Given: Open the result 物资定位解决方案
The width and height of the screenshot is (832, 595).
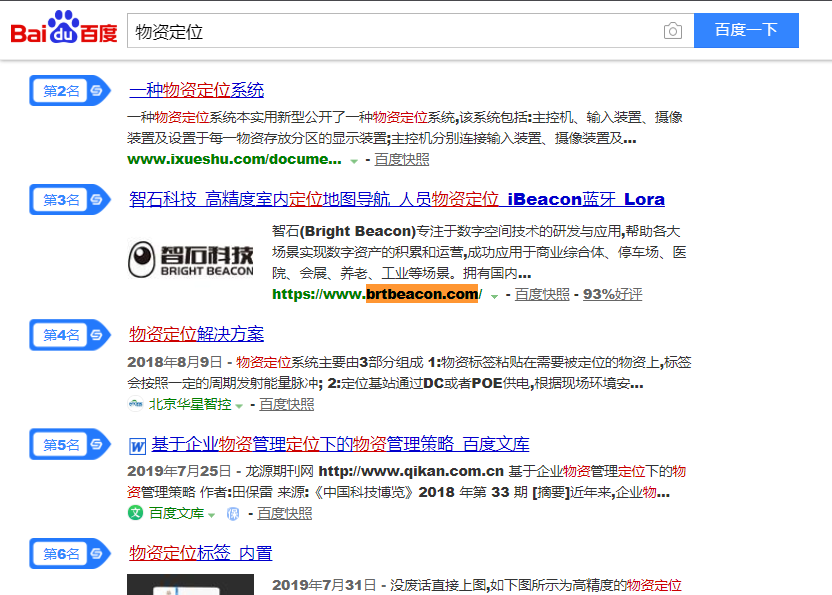Looking at the screenshot, I should (196, 334).
